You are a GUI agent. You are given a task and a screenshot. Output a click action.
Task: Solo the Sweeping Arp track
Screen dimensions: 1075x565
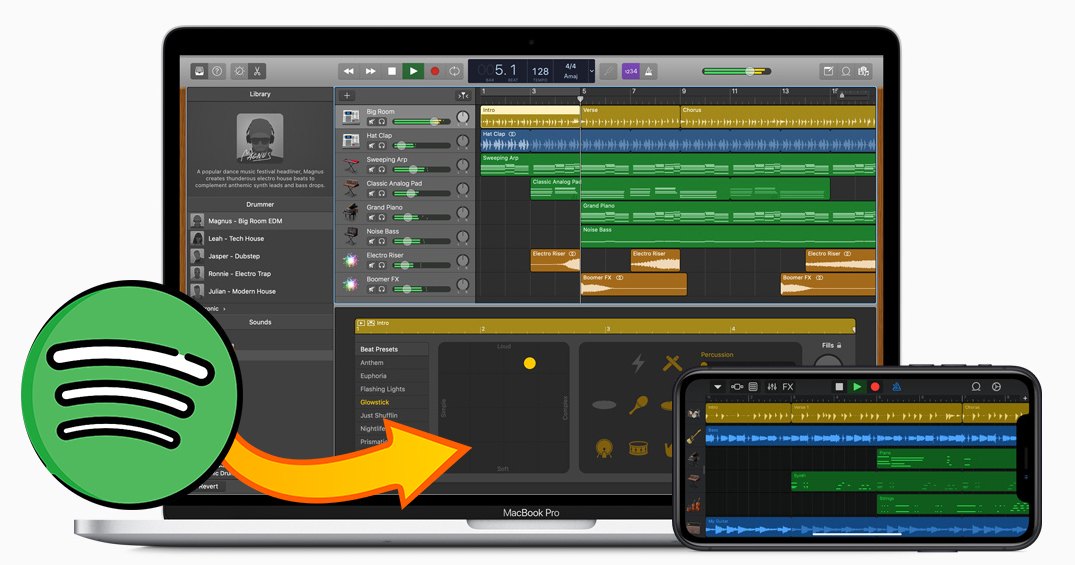click(x=381, y=169)
